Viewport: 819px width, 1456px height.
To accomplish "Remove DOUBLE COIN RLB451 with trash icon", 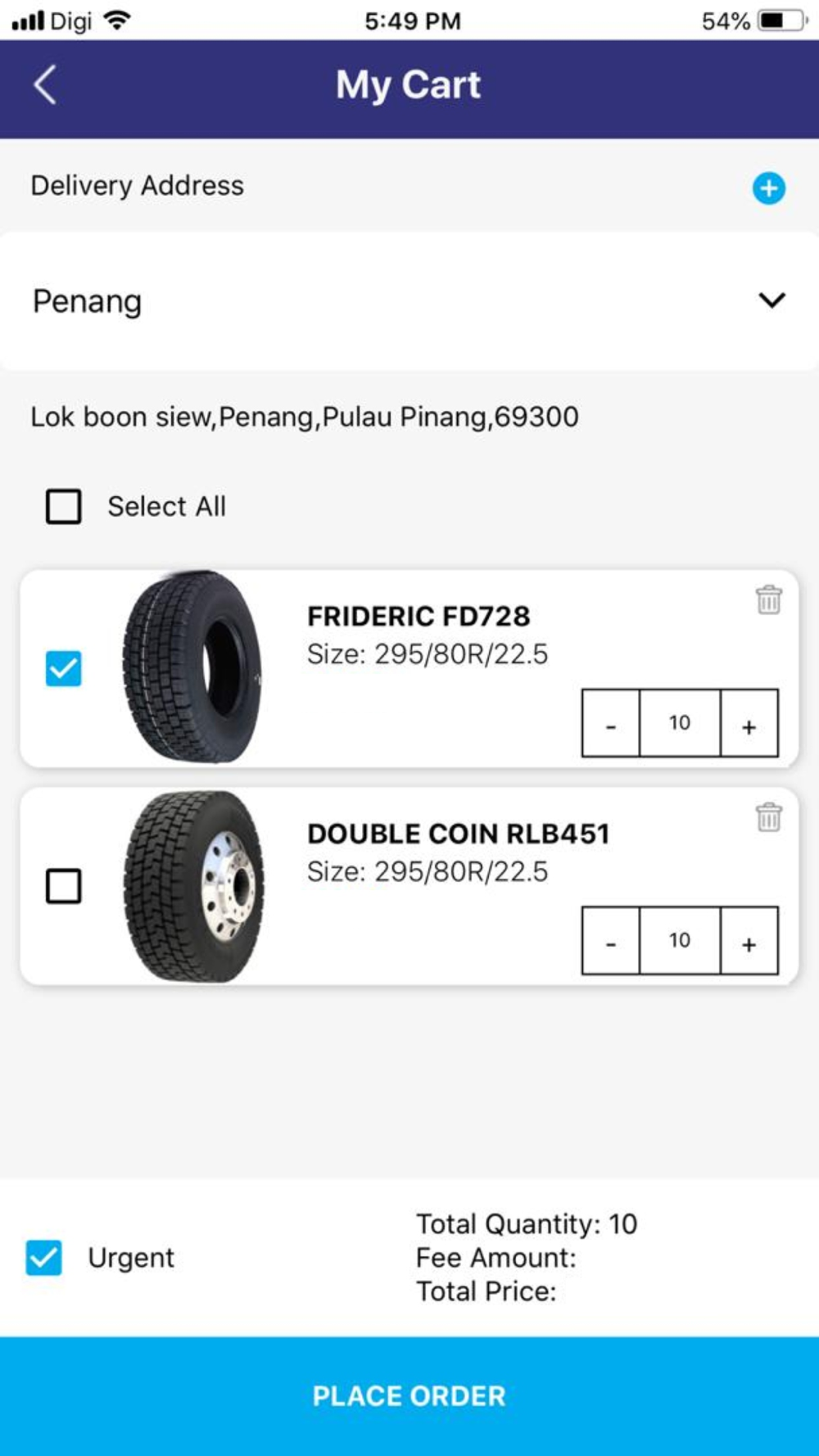I will (768, 817).
